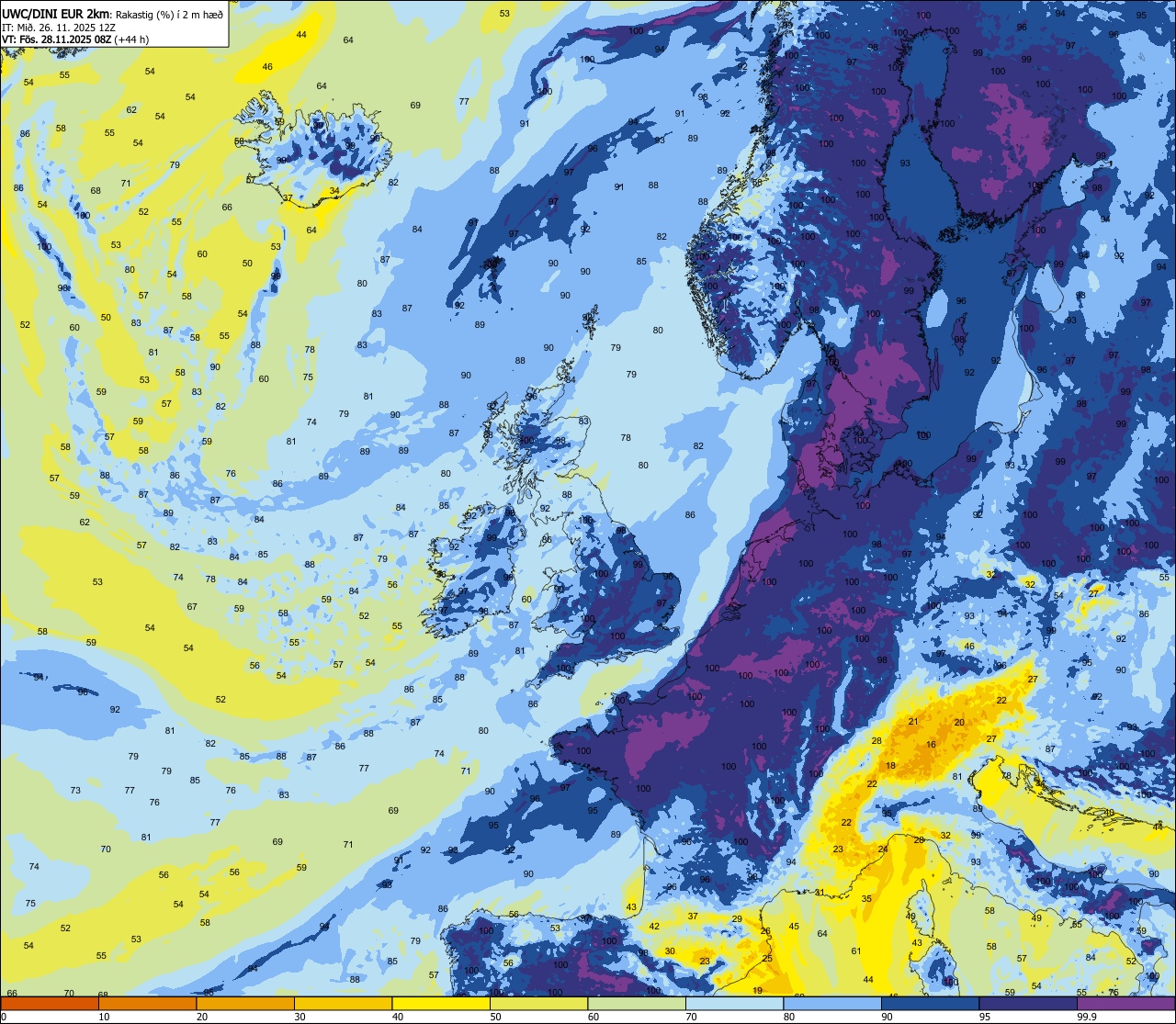Click the map value '19' near the bottom edge
1176x1024 pixels.
757,990
